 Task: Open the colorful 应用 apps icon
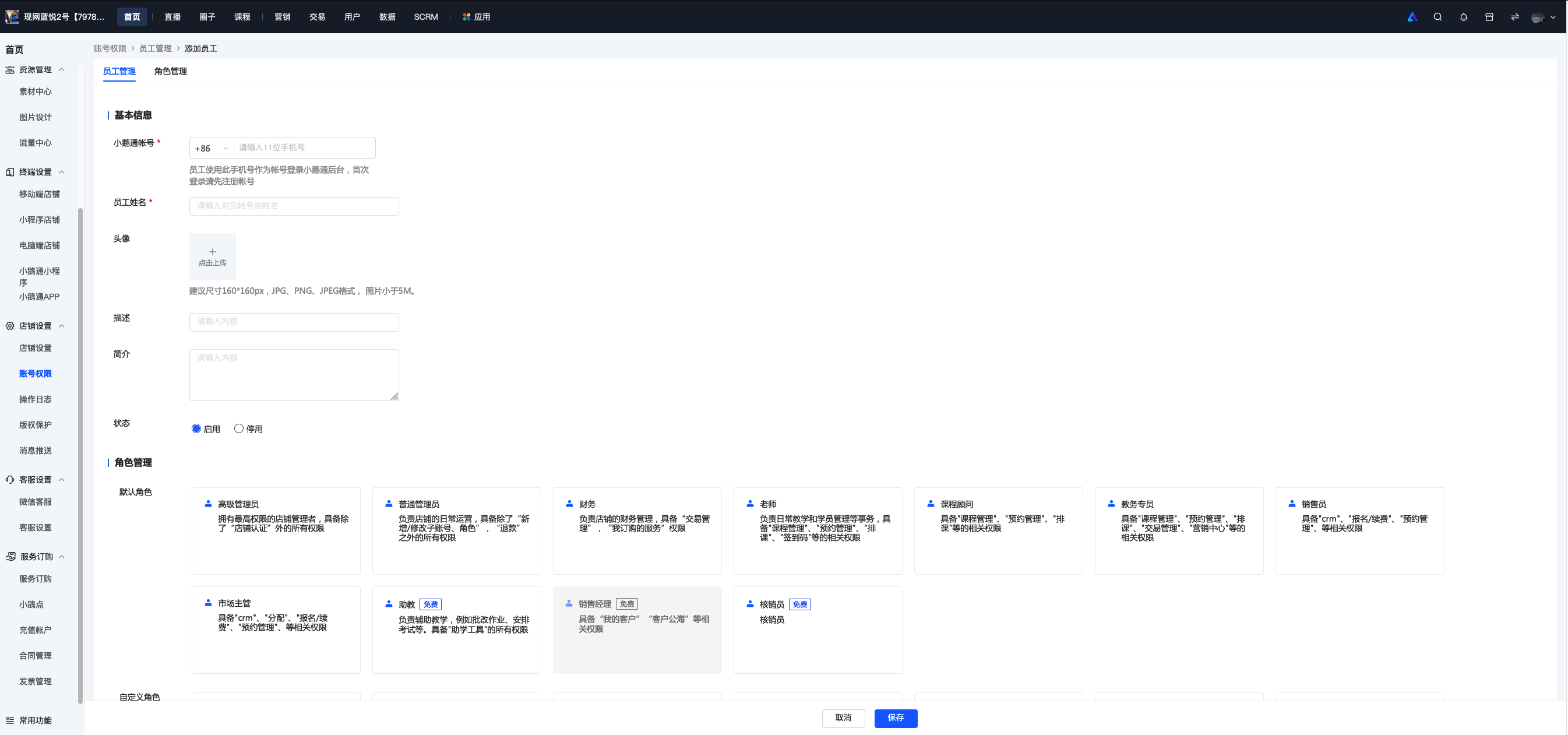466,17
